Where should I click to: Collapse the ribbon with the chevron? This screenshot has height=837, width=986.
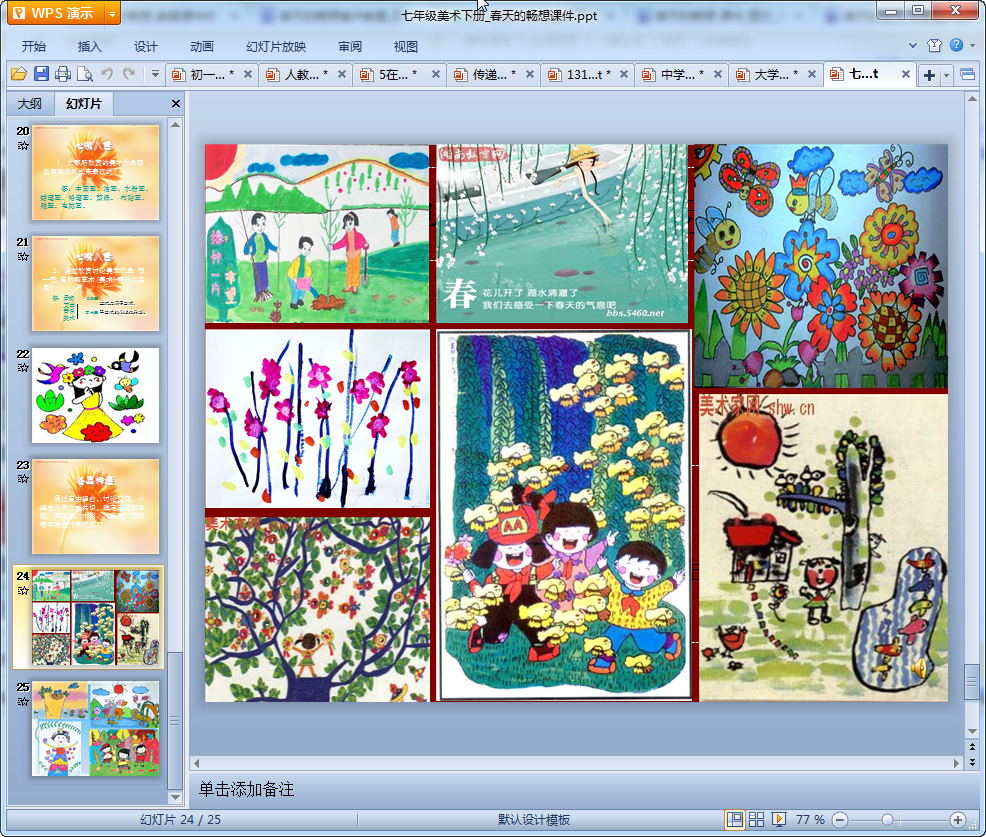click(913, 45)
